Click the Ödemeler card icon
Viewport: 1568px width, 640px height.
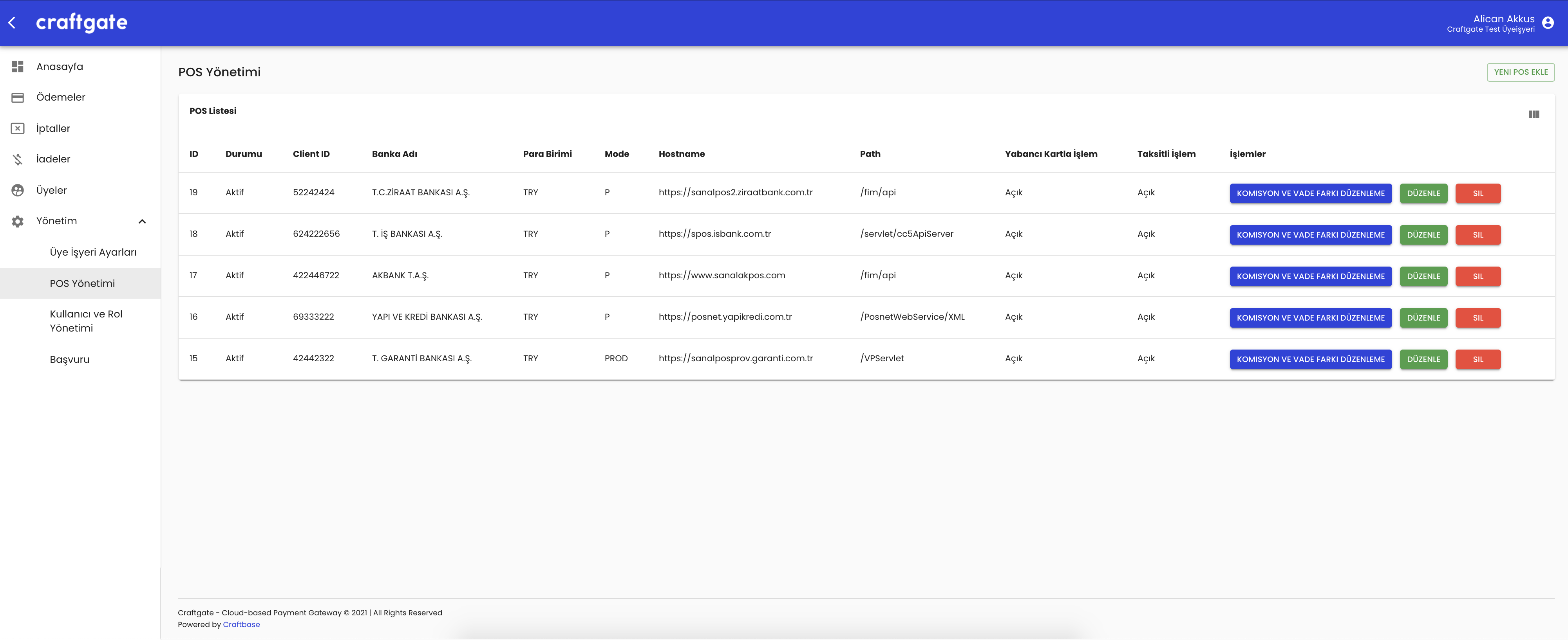pos(18,97)
